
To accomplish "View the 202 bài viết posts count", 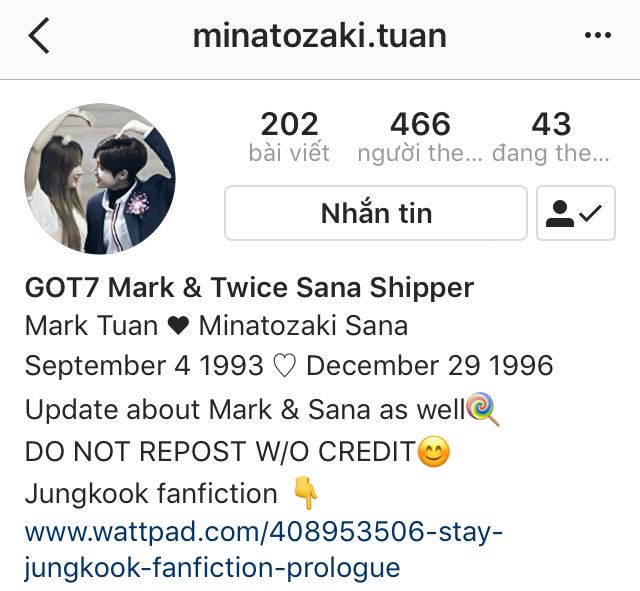I will 289,137.
